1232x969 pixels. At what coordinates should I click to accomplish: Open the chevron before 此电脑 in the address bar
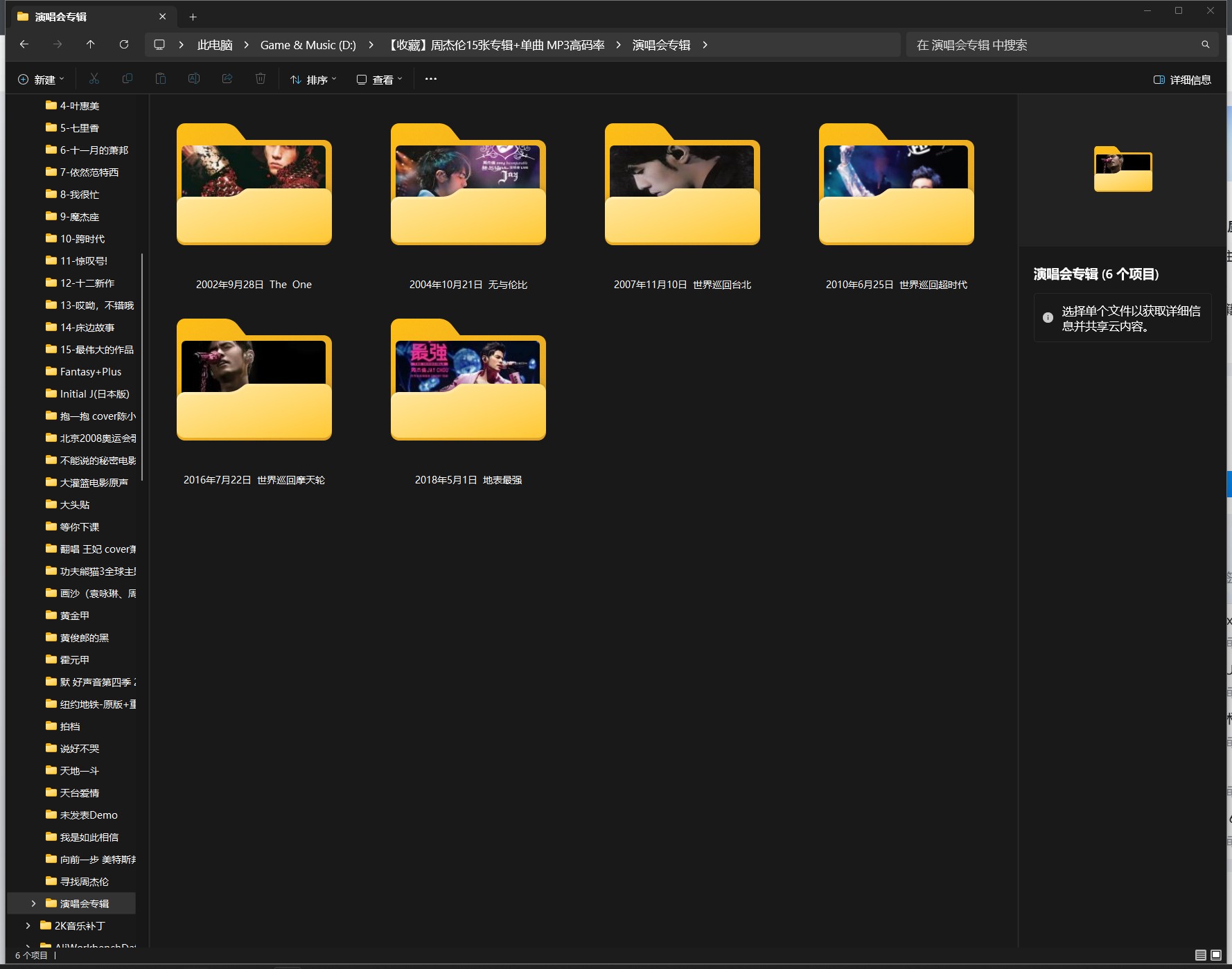pyautogui.click(x=181, y=45)
